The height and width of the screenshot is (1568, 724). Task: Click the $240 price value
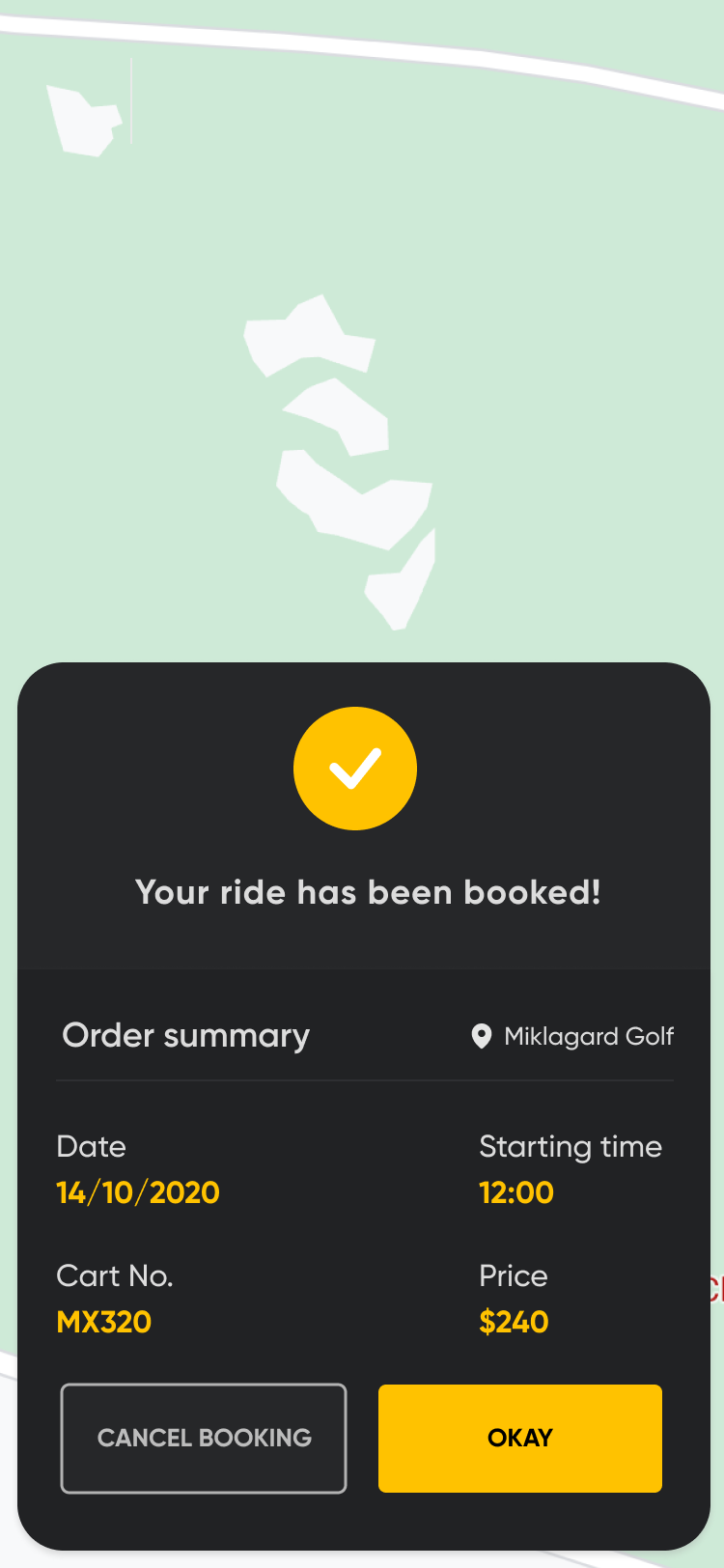click(514, 1322)
